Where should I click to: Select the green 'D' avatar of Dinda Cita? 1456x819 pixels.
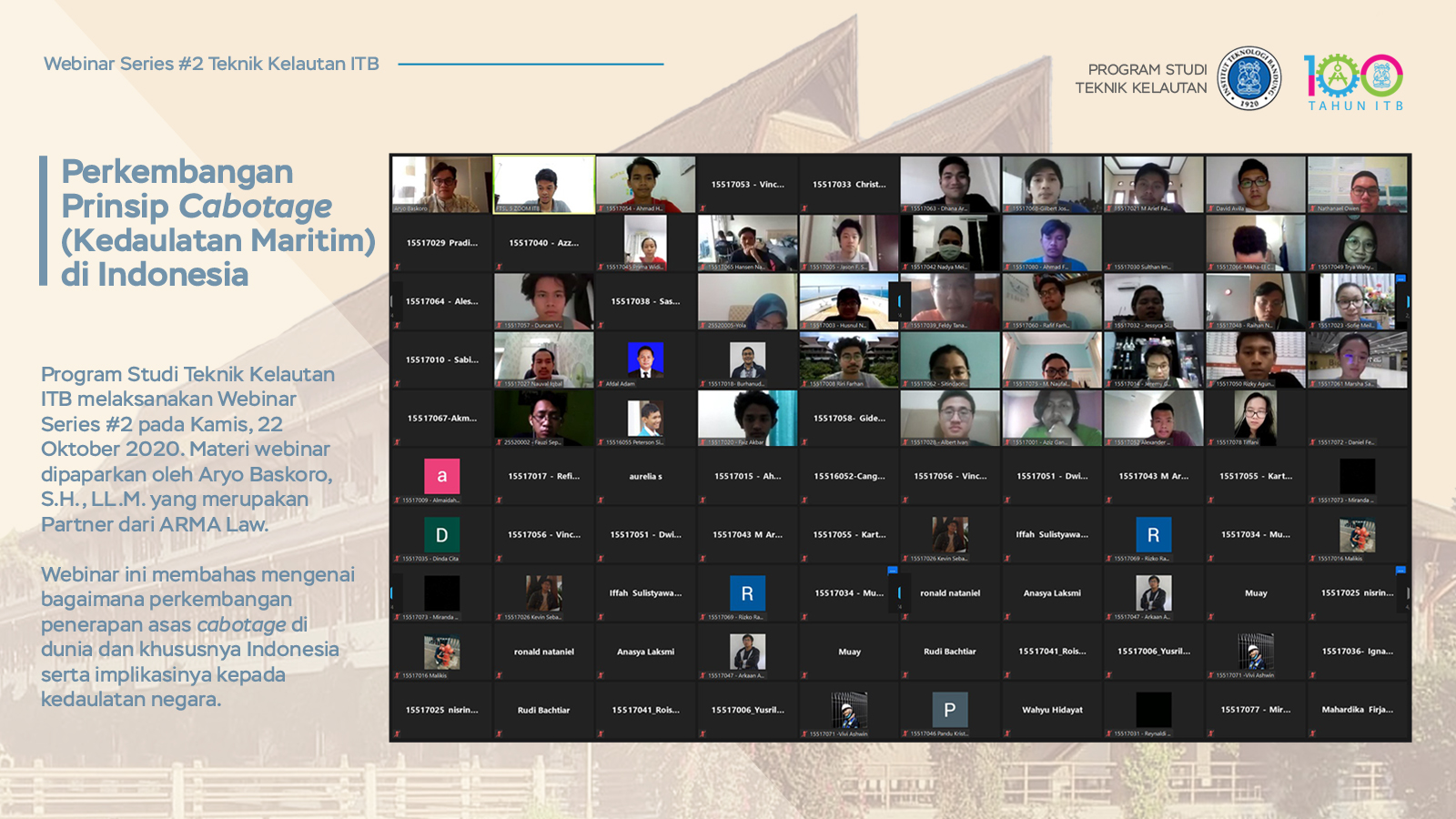tap(442, 534)
